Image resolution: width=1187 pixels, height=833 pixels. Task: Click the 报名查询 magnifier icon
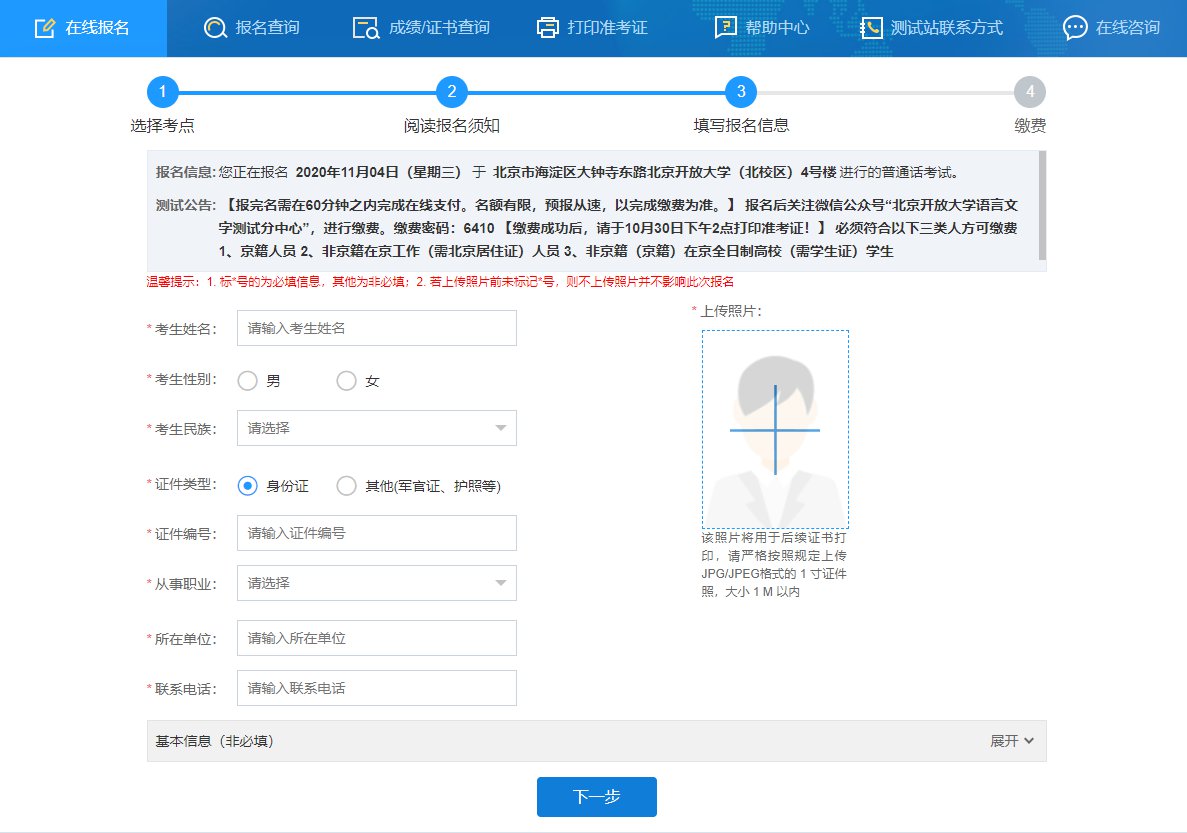pyautogui.click(x=215, y=28)
